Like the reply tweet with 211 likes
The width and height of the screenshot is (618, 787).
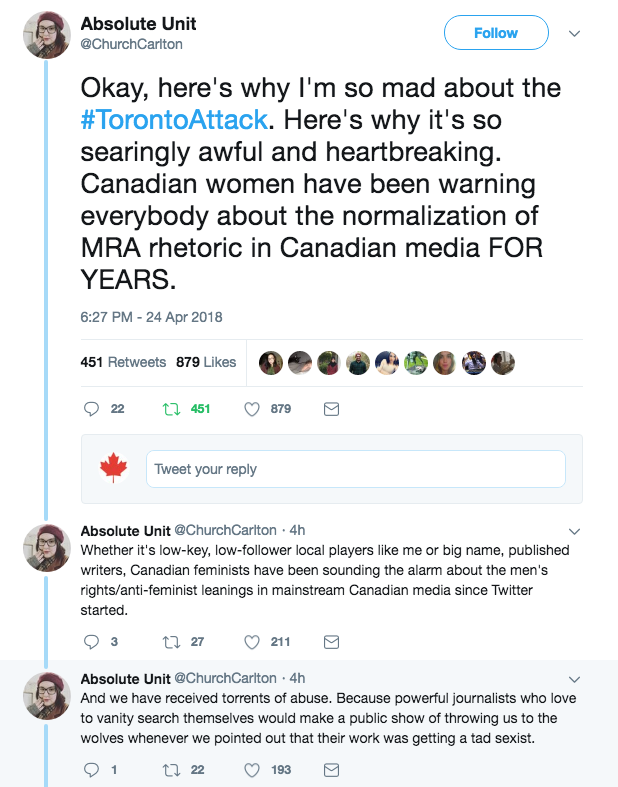[252, 642]
